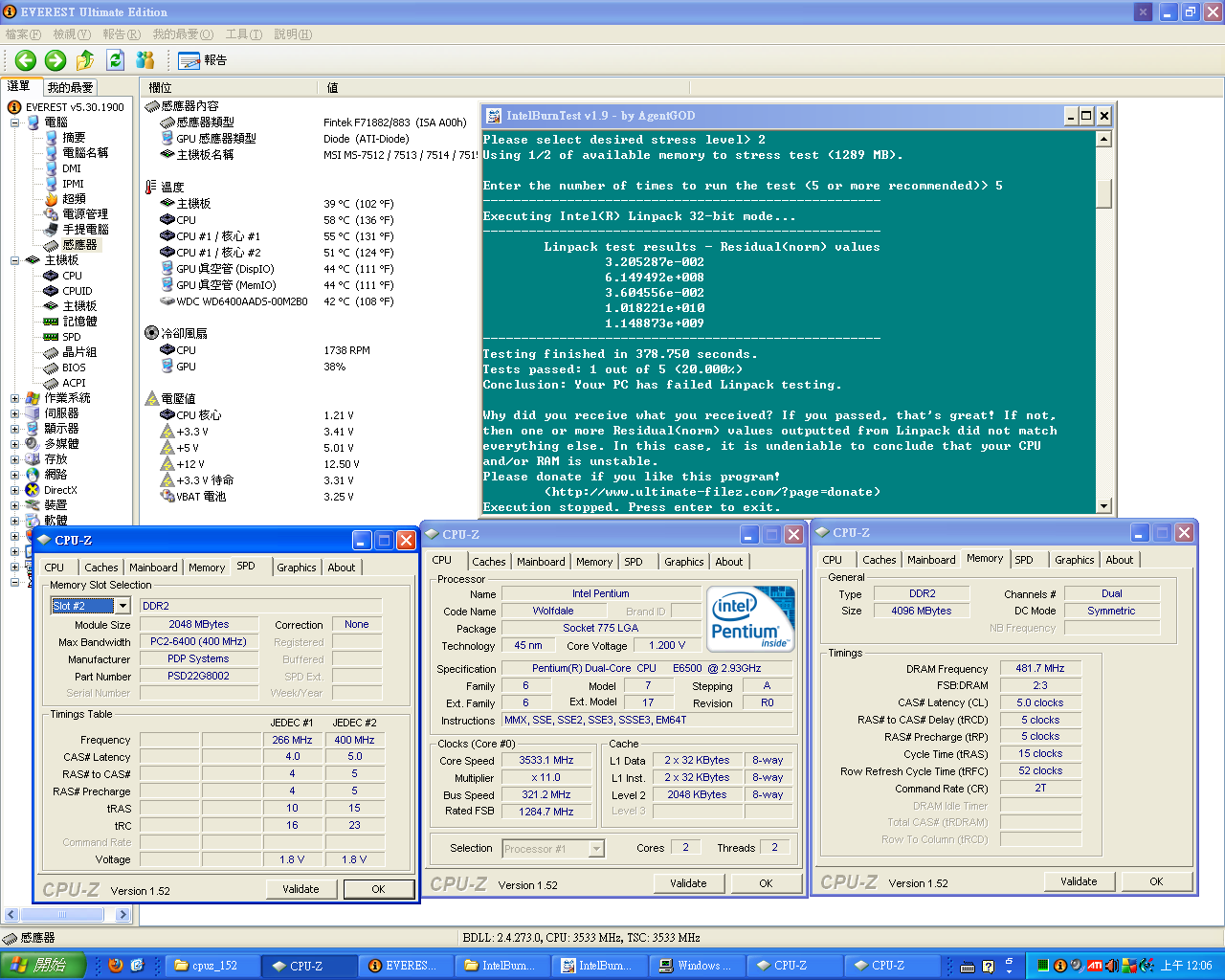Expand the 作業系統 operating system node

click(x=14, y=398)
